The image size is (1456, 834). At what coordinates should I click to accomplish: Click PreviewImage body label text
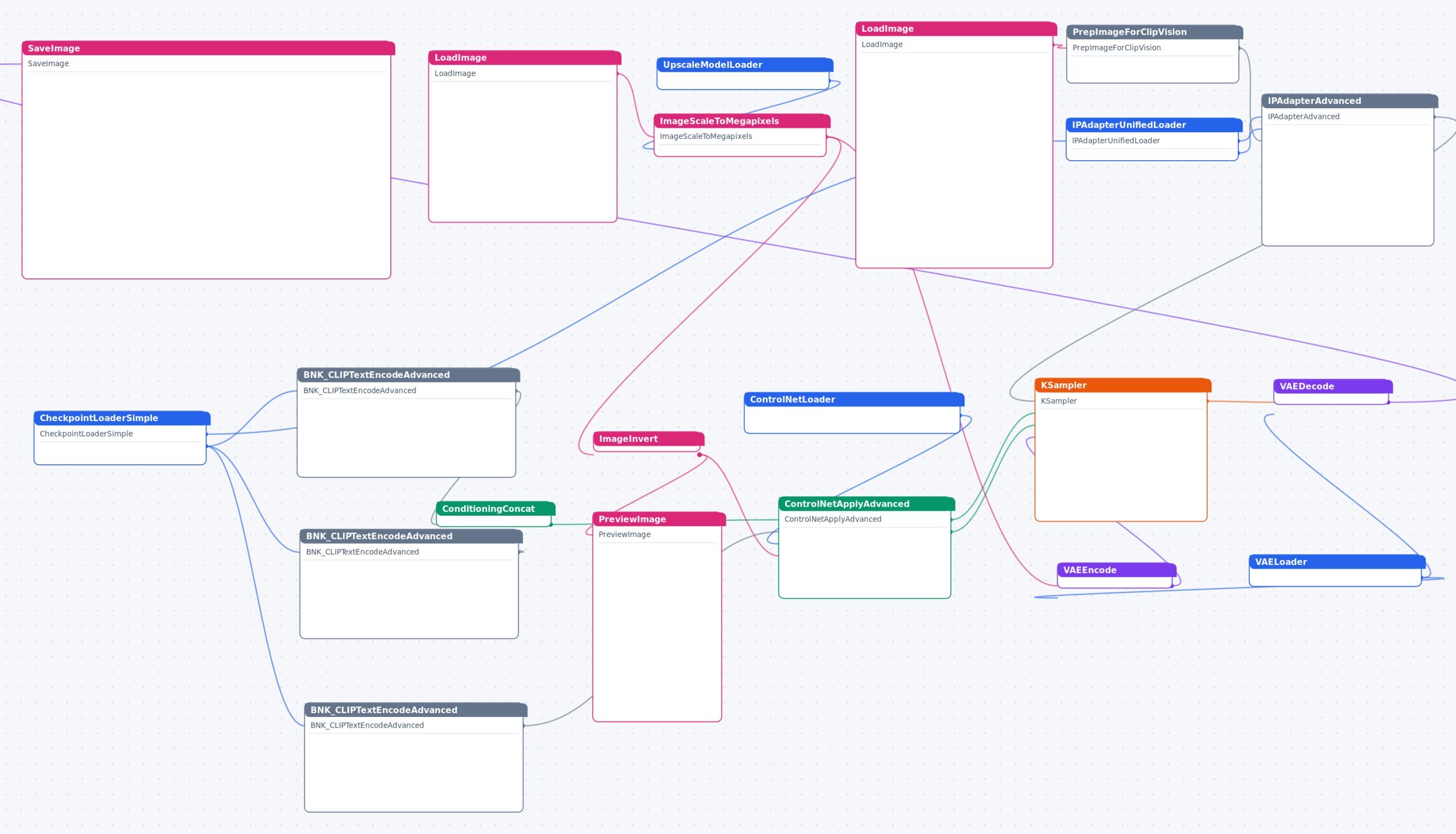(624, 534)
